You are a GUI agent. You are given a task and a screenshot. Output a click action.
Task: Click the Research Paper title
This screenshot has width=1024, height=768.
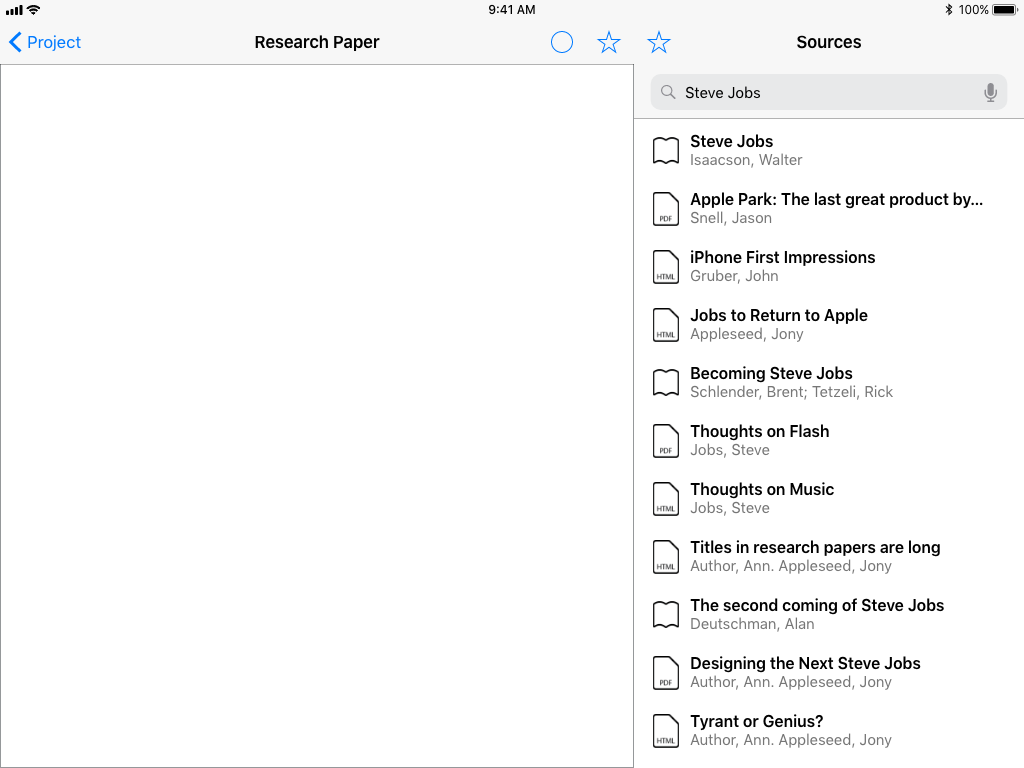317,42
